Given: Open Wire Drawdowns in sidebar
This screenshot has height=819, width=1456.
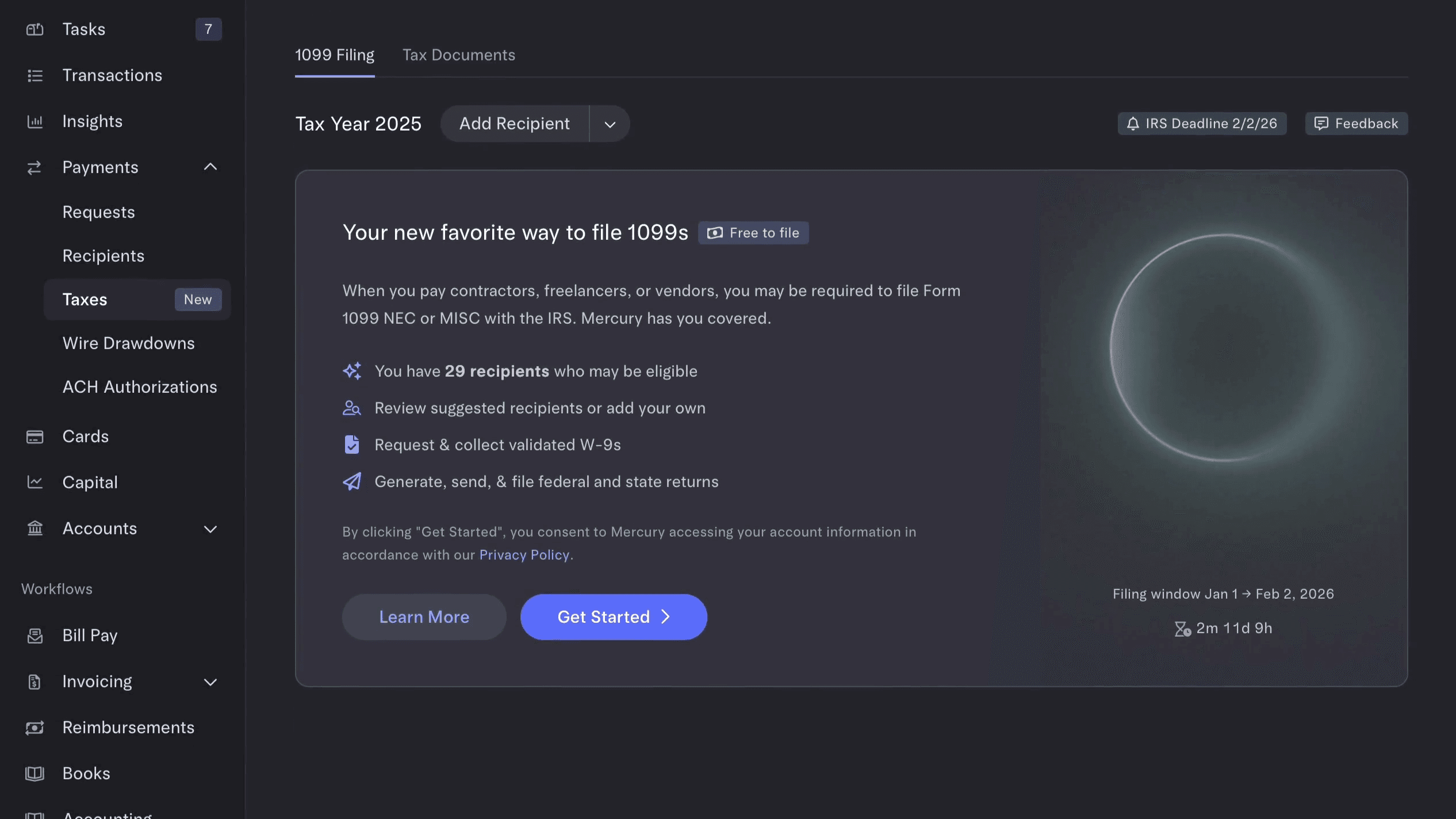Looking at the screenshot, I should (128, 343).
